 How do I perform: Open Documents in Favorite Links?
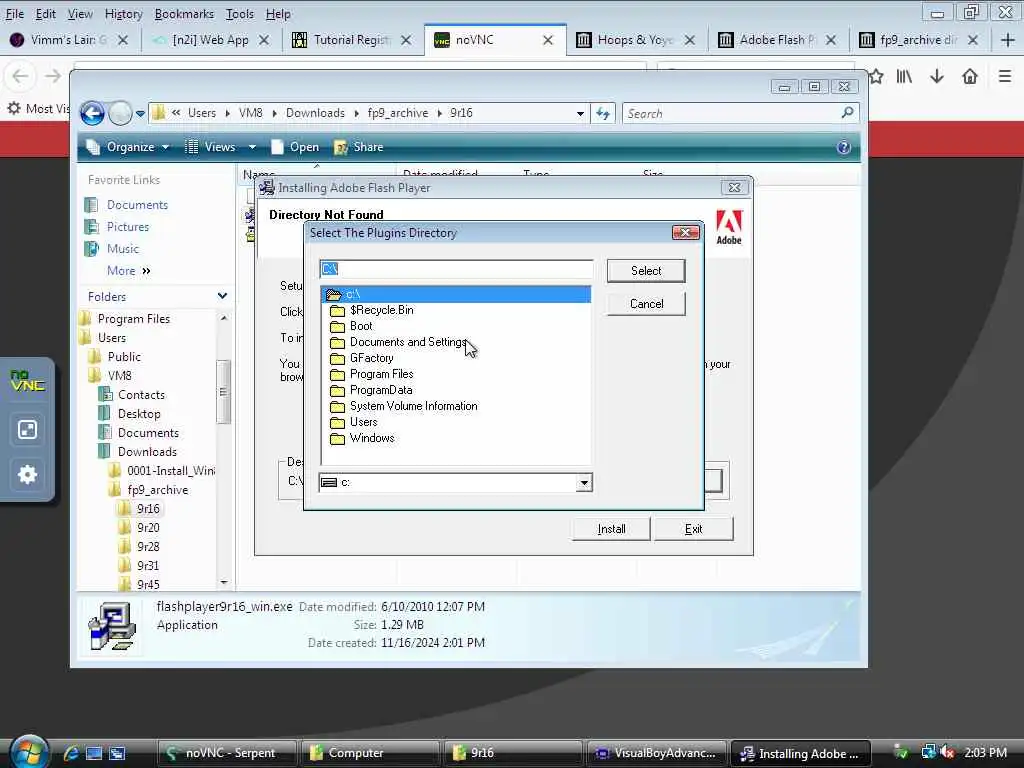point(137,205)
